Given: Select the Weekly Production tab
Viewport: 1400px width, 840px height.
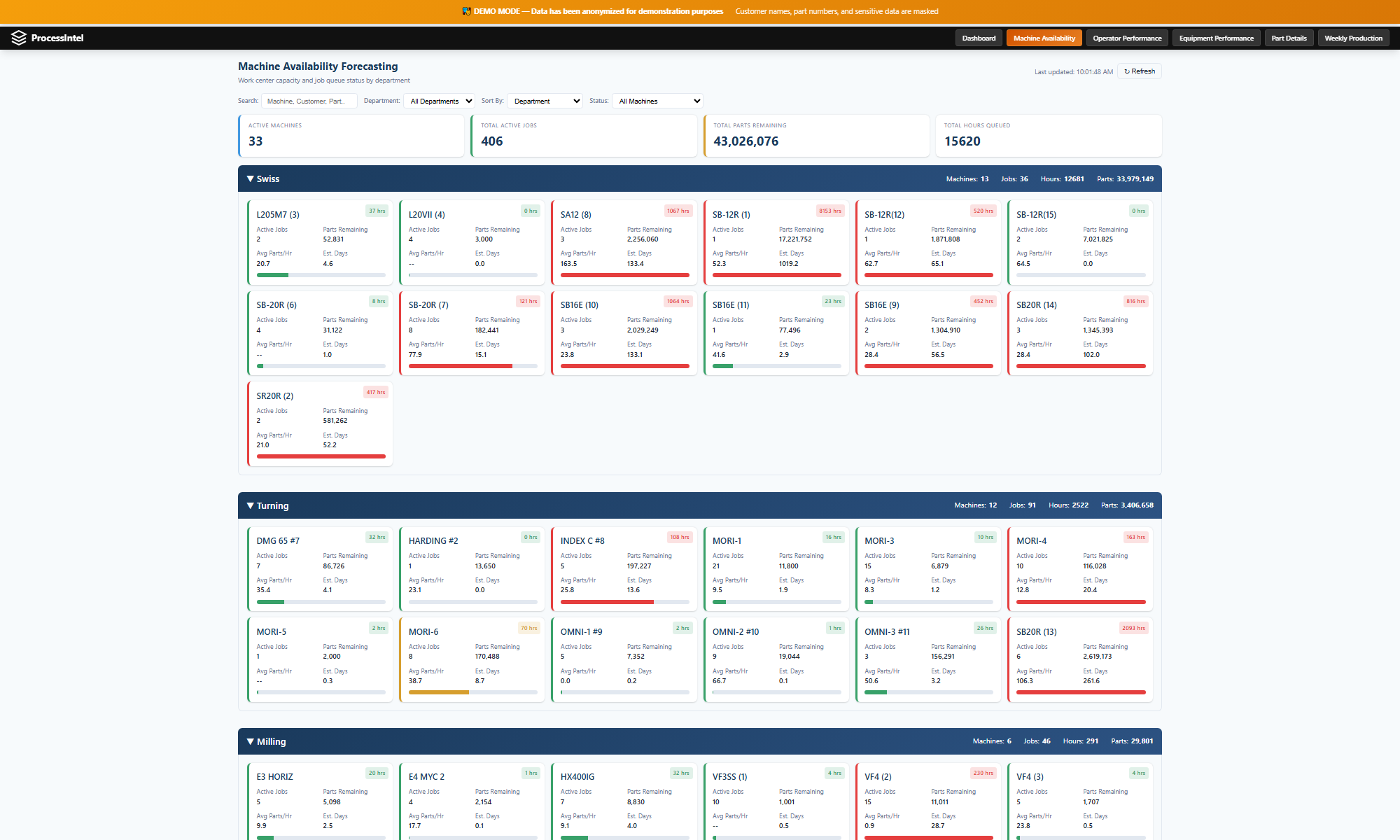Looking at the screenshot, I should click(1353, 38).
